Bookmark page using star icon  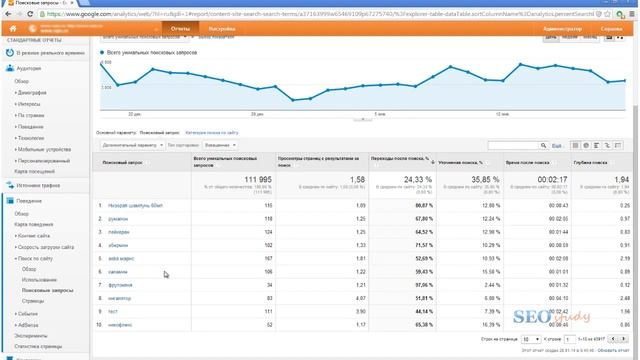[607, 14]
